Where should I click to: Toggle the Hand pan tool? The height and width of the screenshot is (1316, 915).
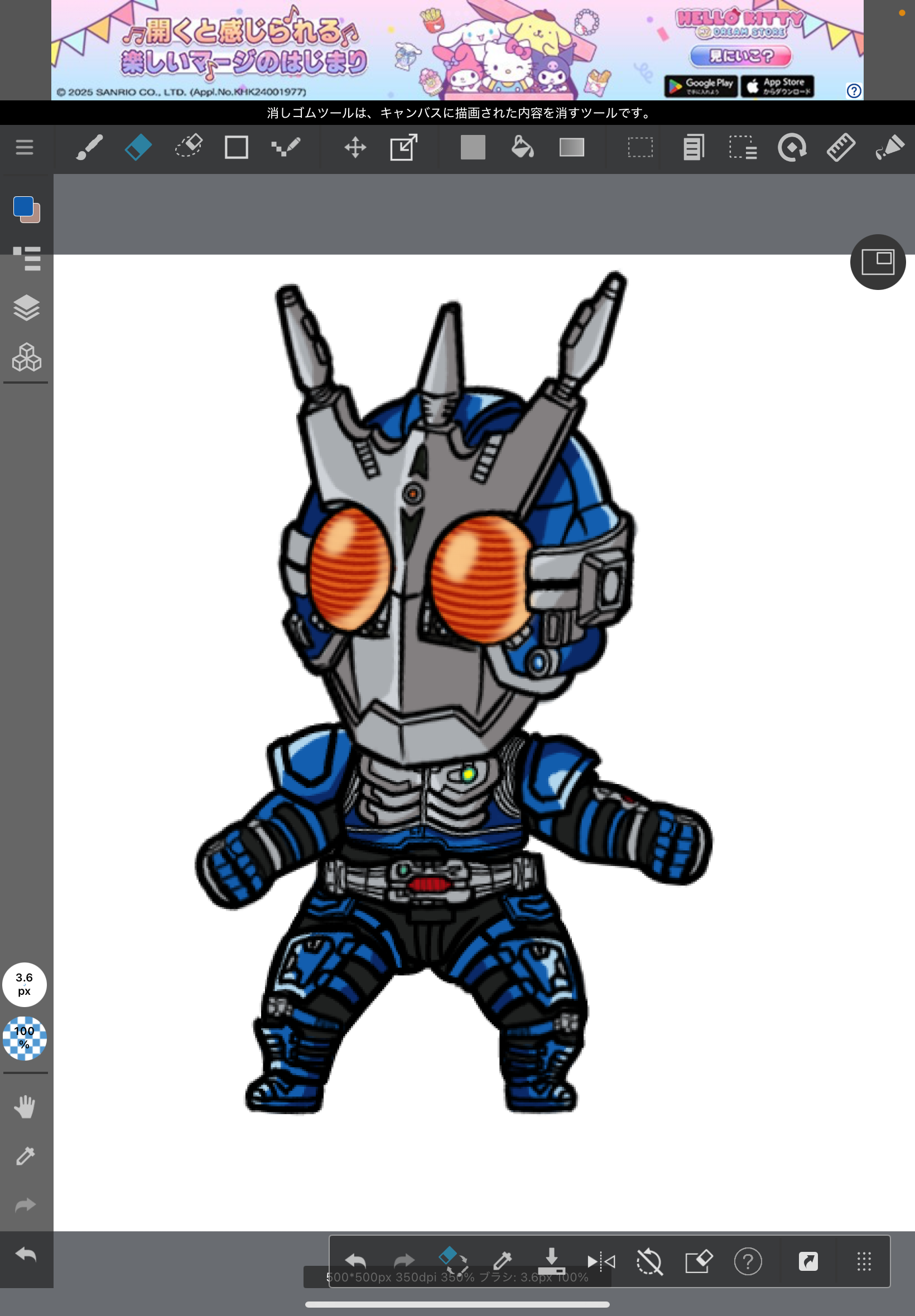click(25, 1106)
